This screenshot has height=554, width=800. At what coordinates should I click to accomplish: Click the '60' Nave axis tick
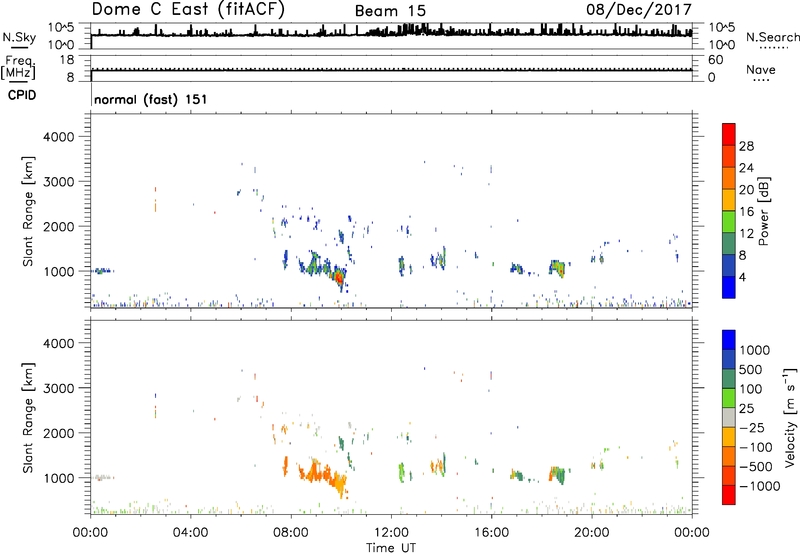pos(716,60)
